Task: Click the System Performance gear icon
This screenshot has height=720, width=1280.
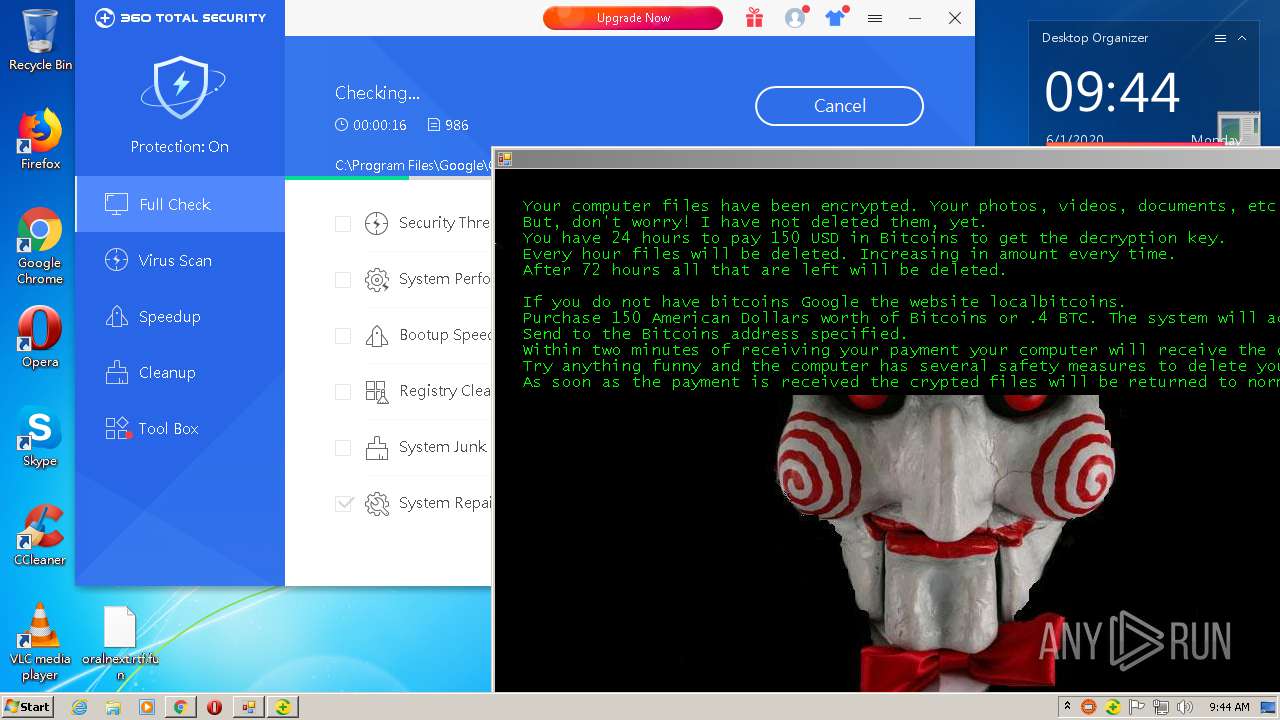Action: click(x=377, y=279)
